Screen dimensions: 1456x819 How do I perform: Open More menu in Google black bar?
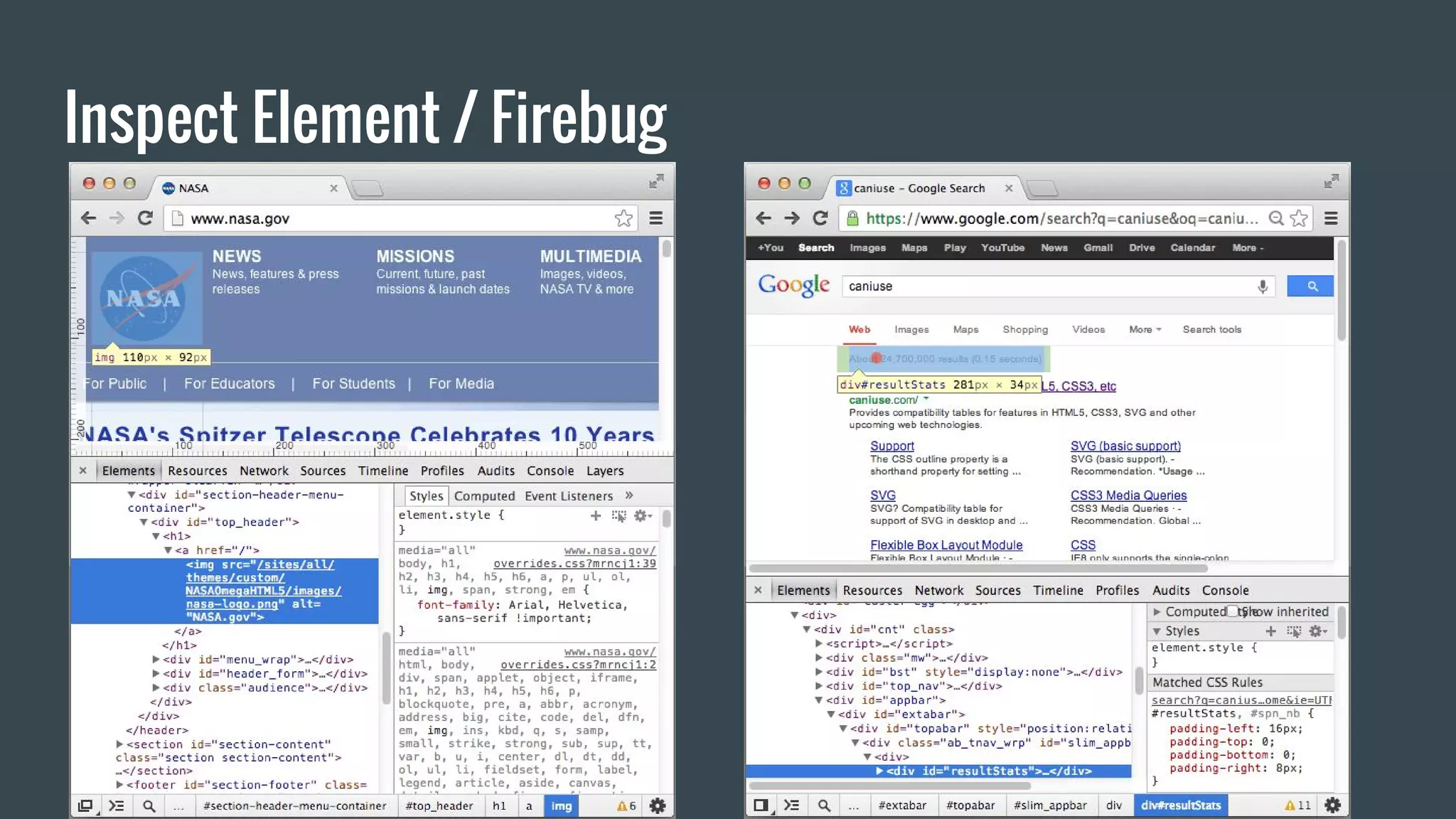(1248, 247)
